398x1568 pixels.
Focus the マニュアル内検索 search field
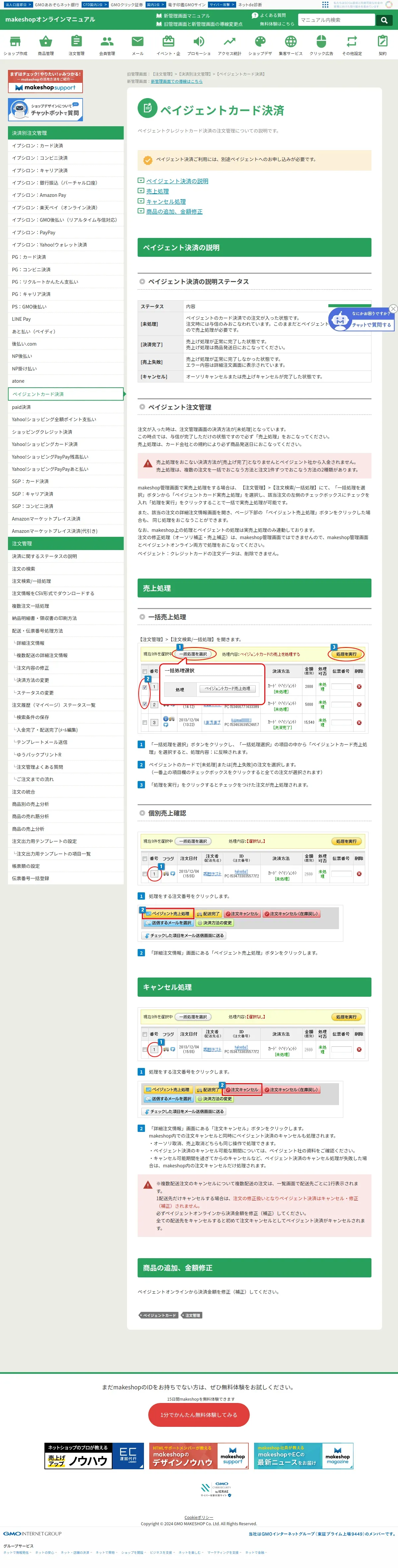[x=336, y=20]
